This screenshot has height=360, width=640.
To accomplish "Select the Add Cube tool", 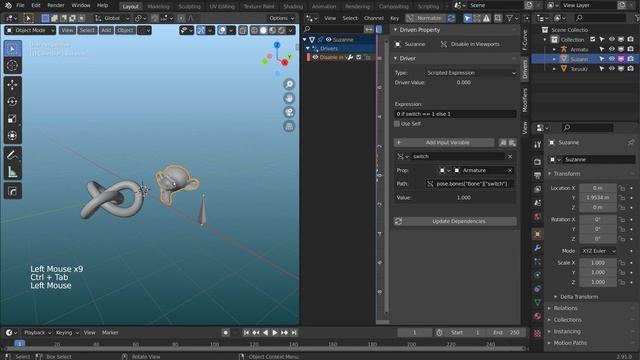I will click(12, 191).
